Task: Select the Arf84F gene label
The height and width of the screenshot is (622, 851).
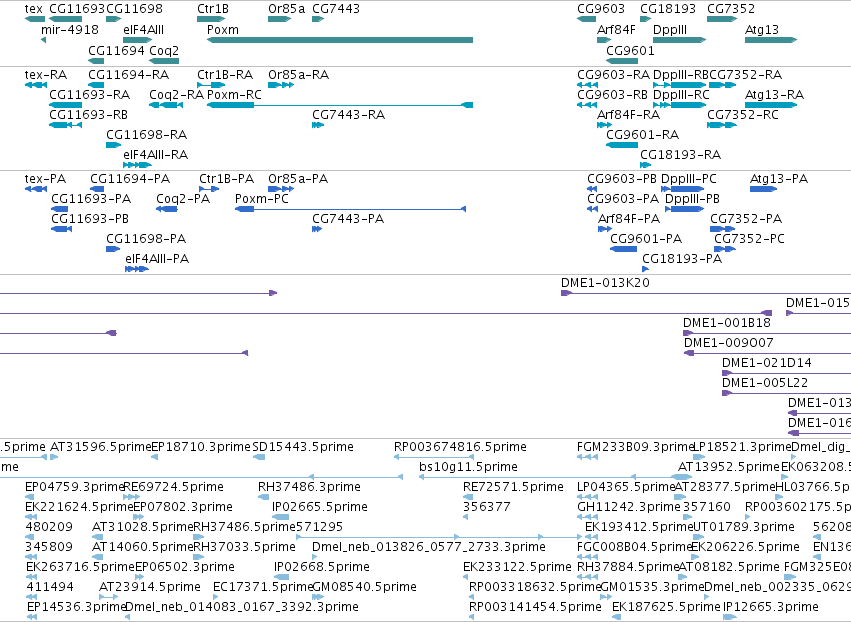Action: point(616,29)
